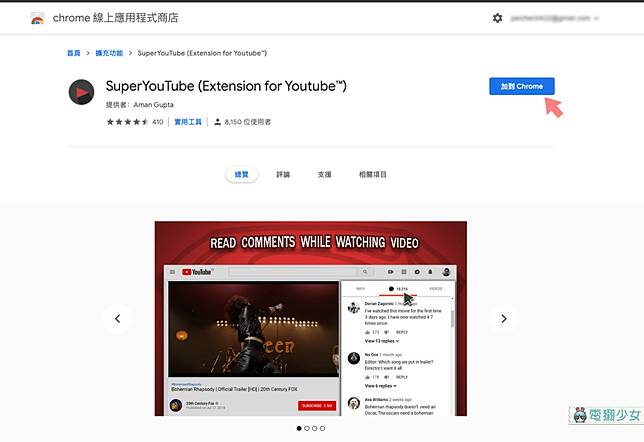
Task: Switch to the 評論 reviews tab
Action: pyautogui.click(x=283, y=175)
